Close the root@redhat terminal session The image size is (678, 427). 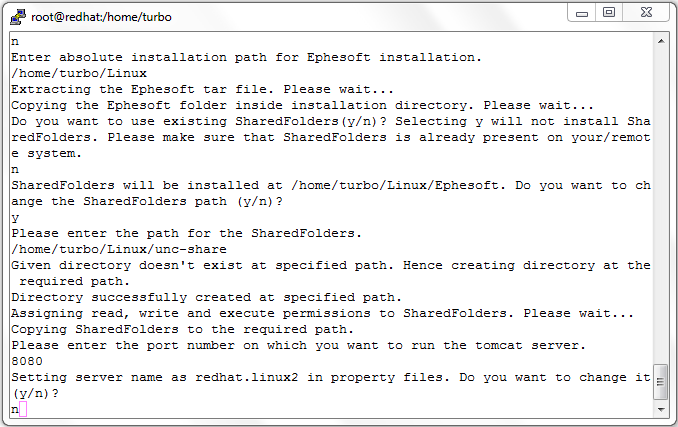pyautogui.click(x=646, y=13)
